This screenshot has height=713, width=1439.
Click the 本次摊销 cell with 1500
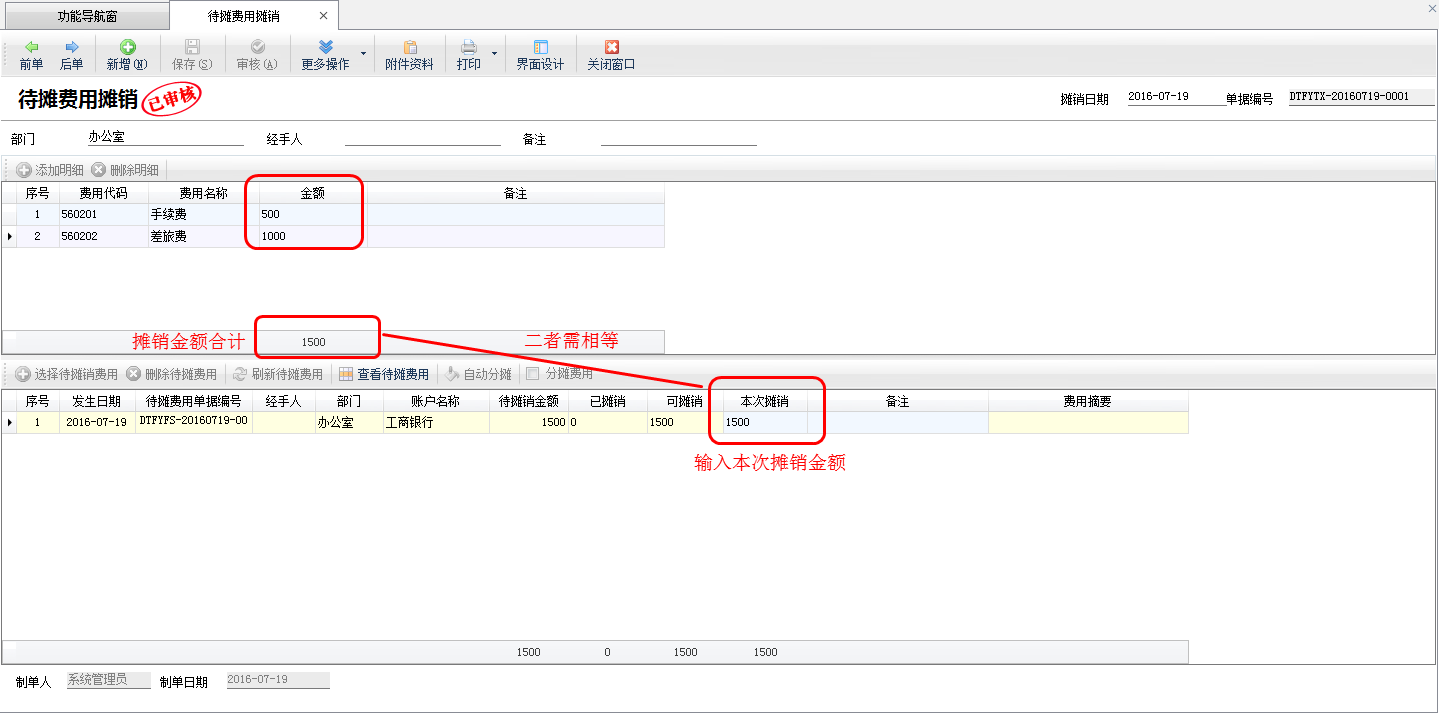765,422
